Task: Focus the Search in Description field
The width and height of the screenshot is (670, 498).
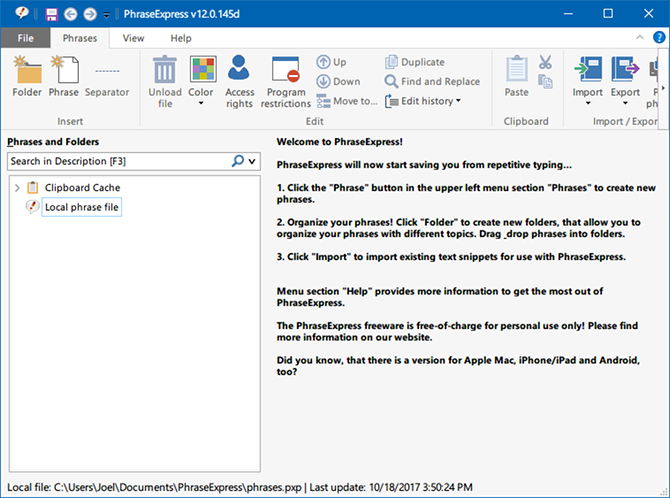Action: 120,161
